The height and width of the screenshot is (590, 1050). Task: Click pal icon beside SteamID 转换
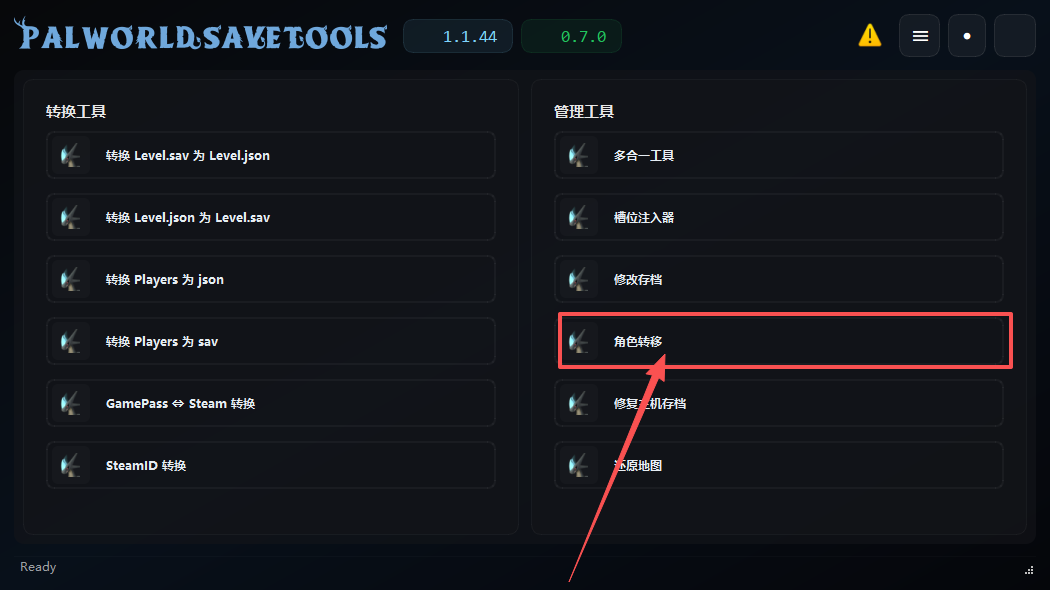(70, 465)
